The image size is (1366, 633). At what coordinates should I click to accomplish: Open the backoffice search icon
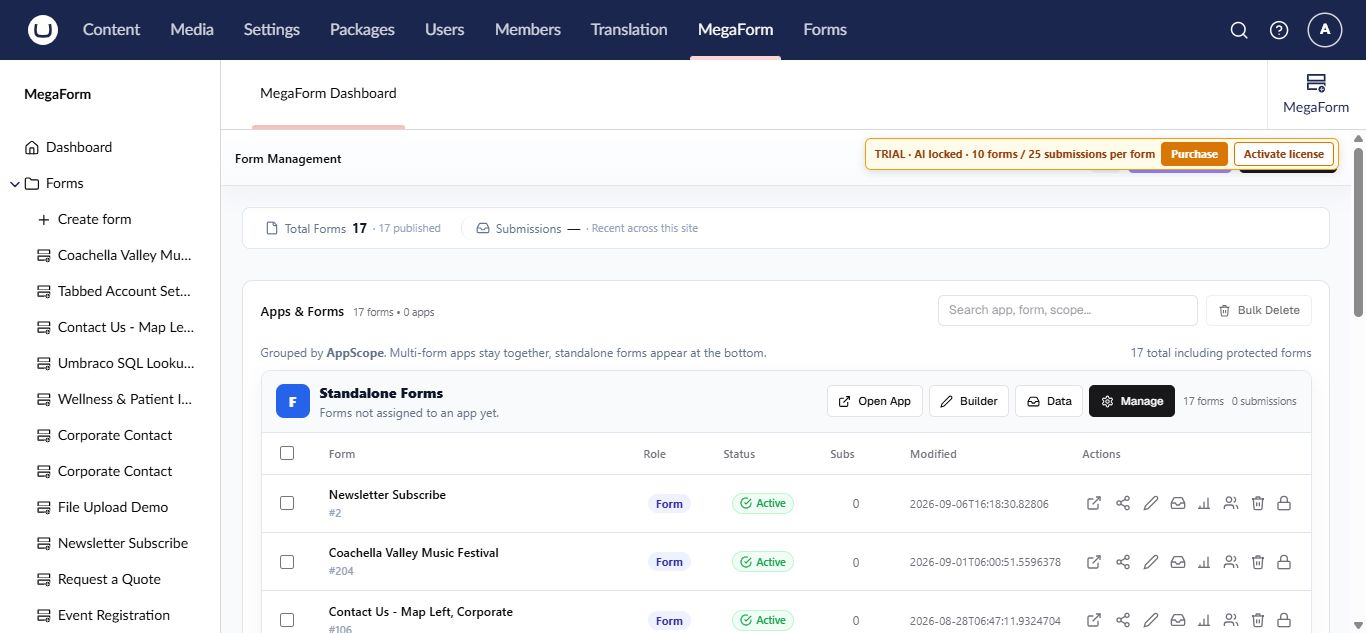[1239, 30]
